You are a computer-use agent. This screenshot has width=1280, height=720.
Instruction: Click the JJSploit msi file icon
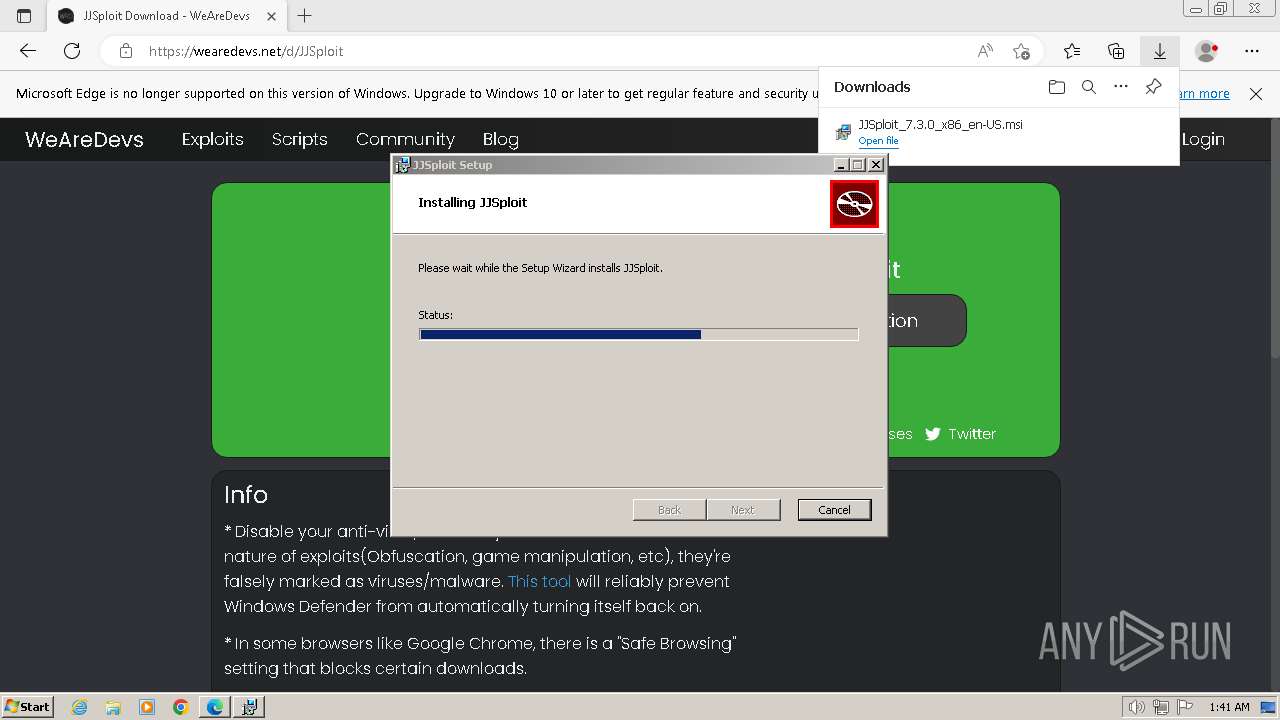[x=844, y=132]
